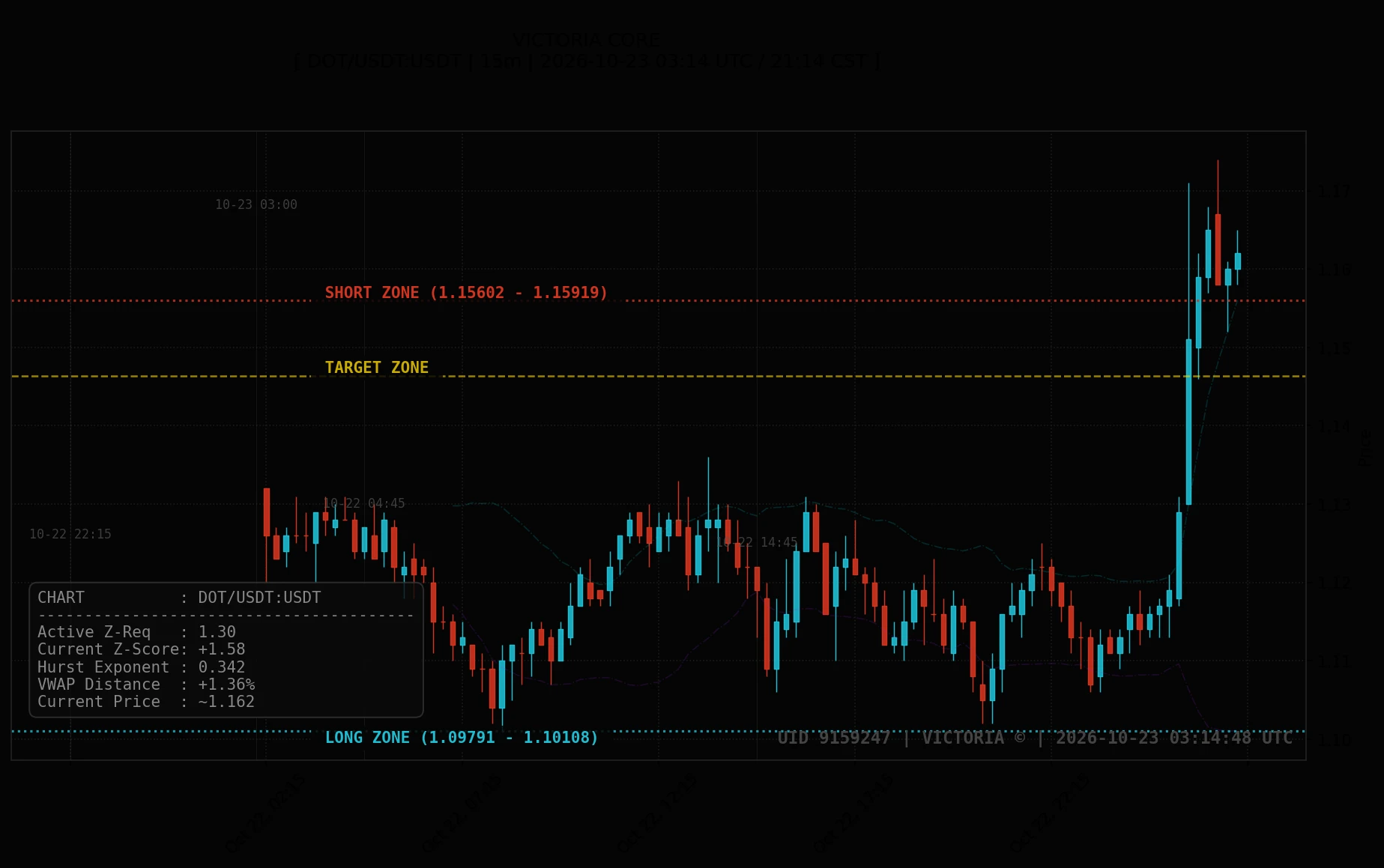This screenshot has height=868, width=1384.
Task: Click the yellow TARGET ZONE label
Action: [x=377, y=368]
